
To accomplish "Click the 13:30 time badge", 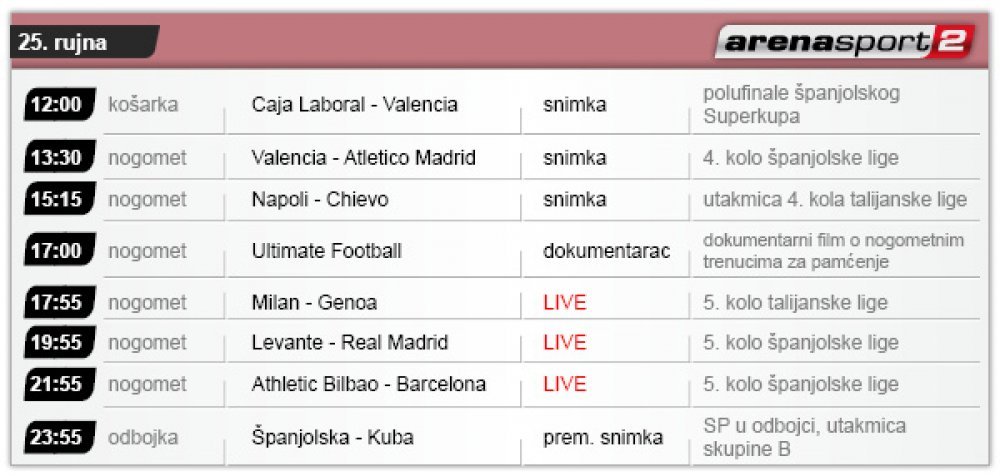I will 59,157.
